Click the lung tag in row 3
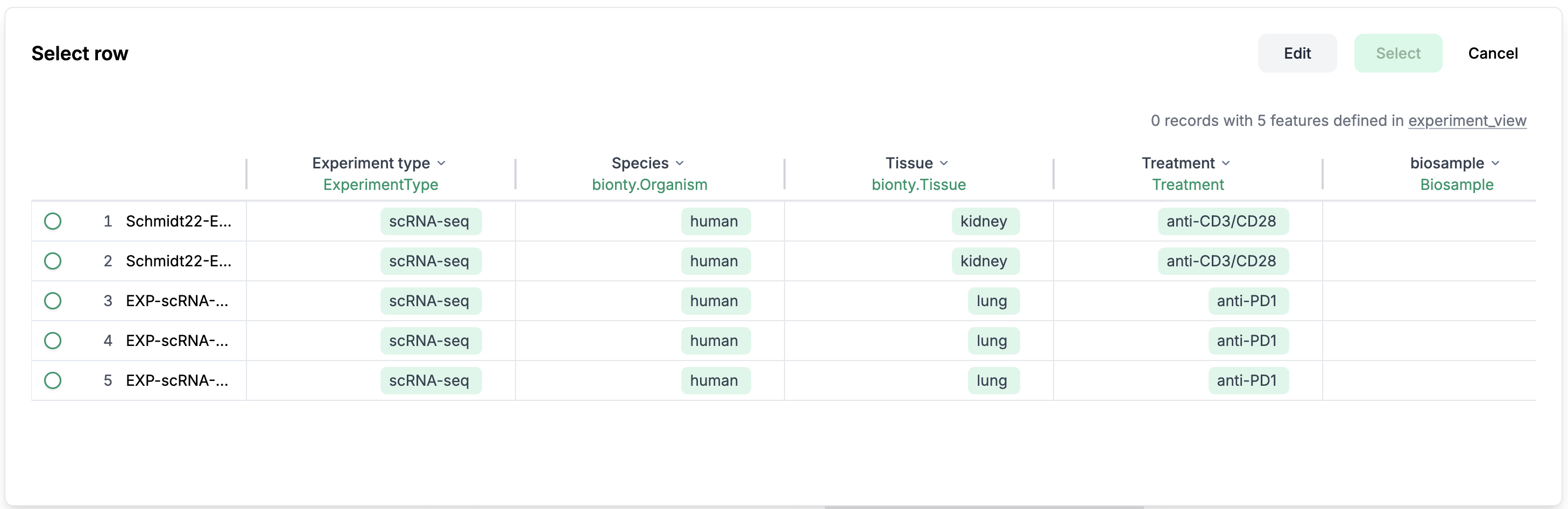 [x=992, y=301]
